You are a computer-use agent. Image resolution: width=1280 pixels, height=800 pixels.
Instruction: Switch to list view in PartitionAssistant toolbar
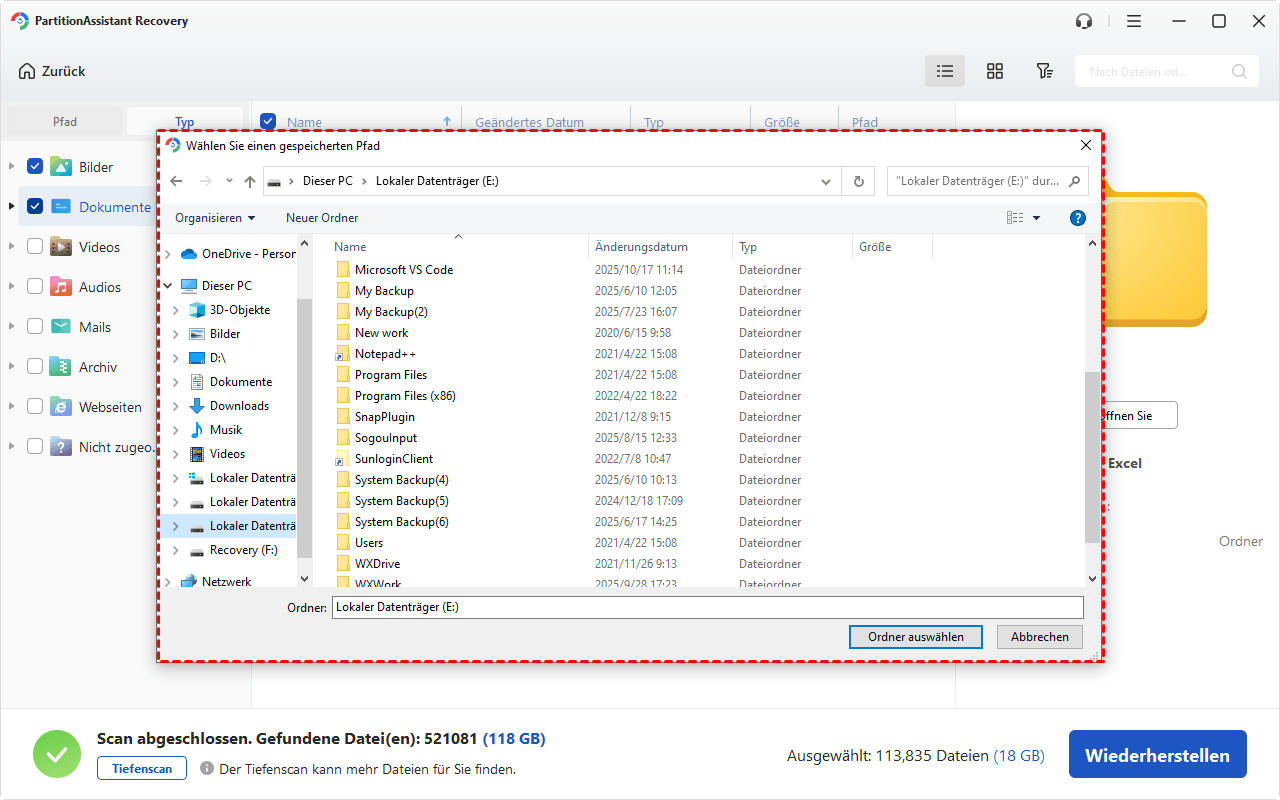945,71
